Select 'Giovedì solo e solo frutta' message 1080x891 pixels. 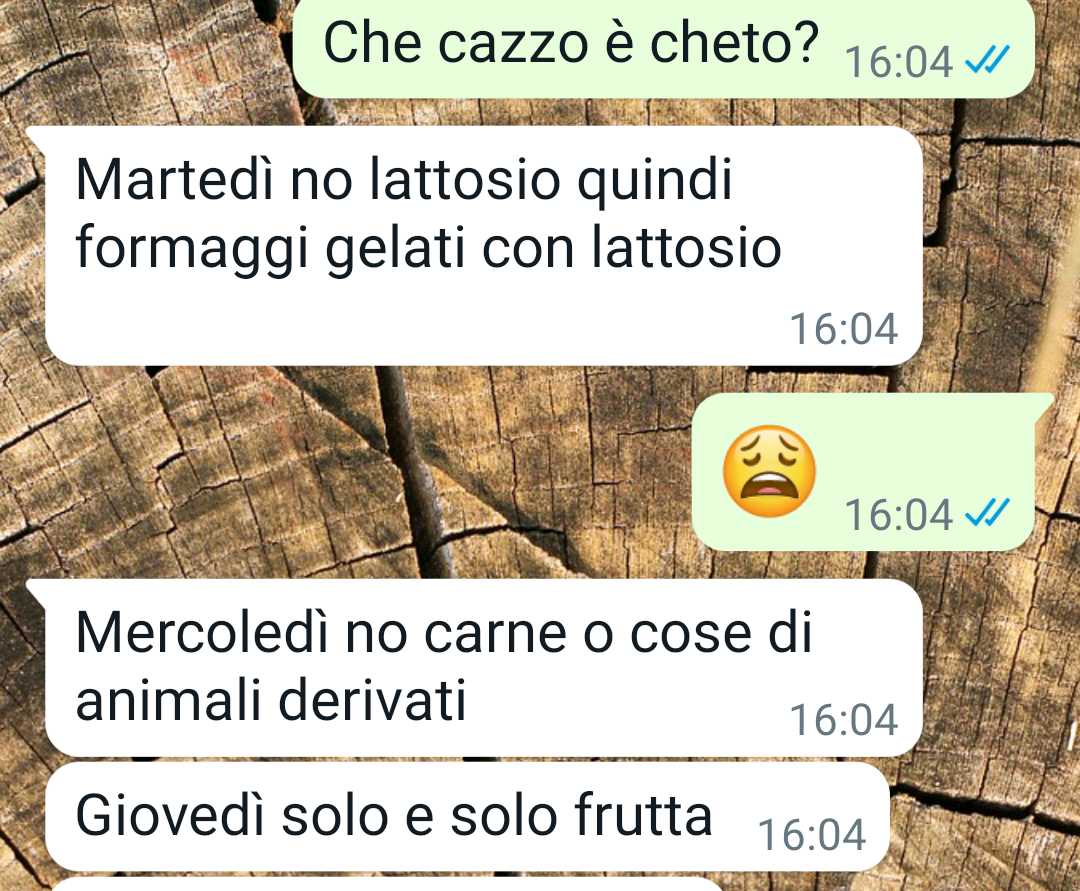coord(468,817)
